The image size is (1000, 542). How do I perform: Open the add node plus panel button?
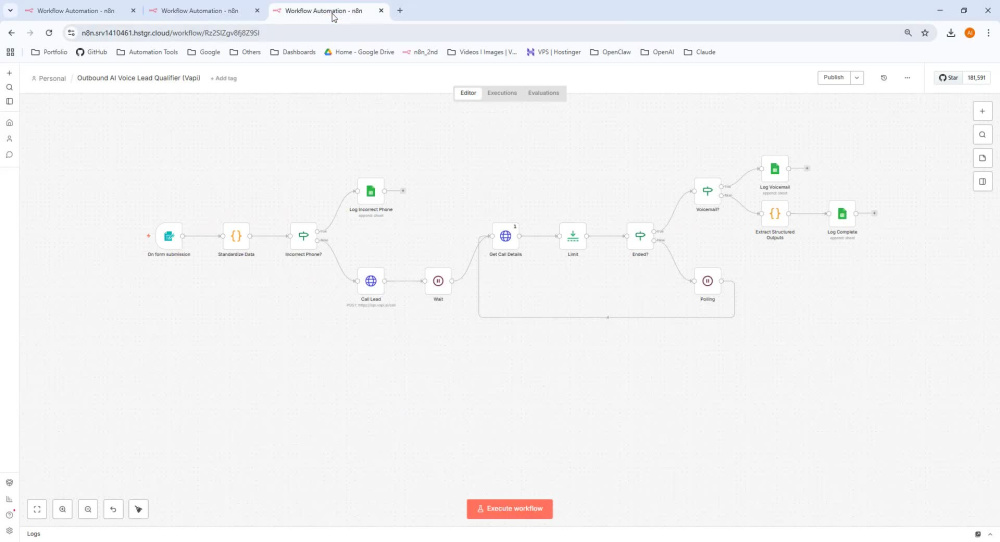pos(982,111)
